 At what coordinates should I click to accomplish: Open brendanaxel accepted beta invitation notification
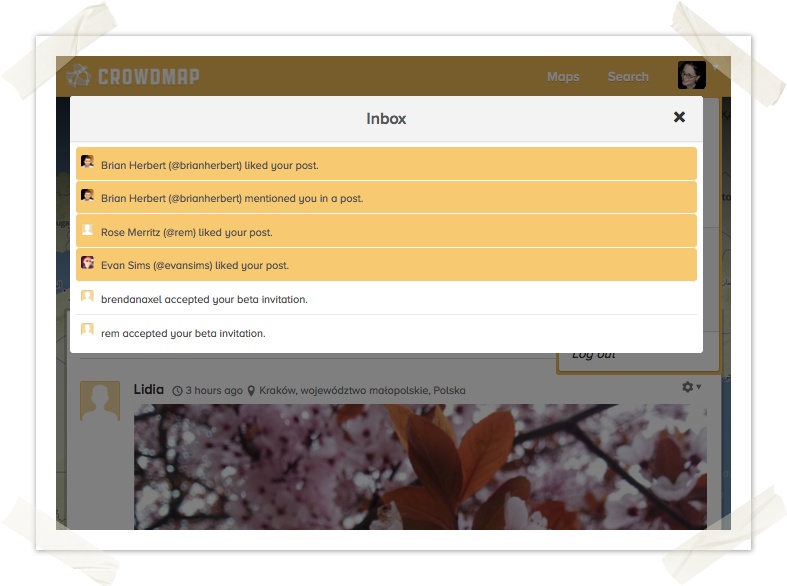pyautogui.click(x=204, y=300)
